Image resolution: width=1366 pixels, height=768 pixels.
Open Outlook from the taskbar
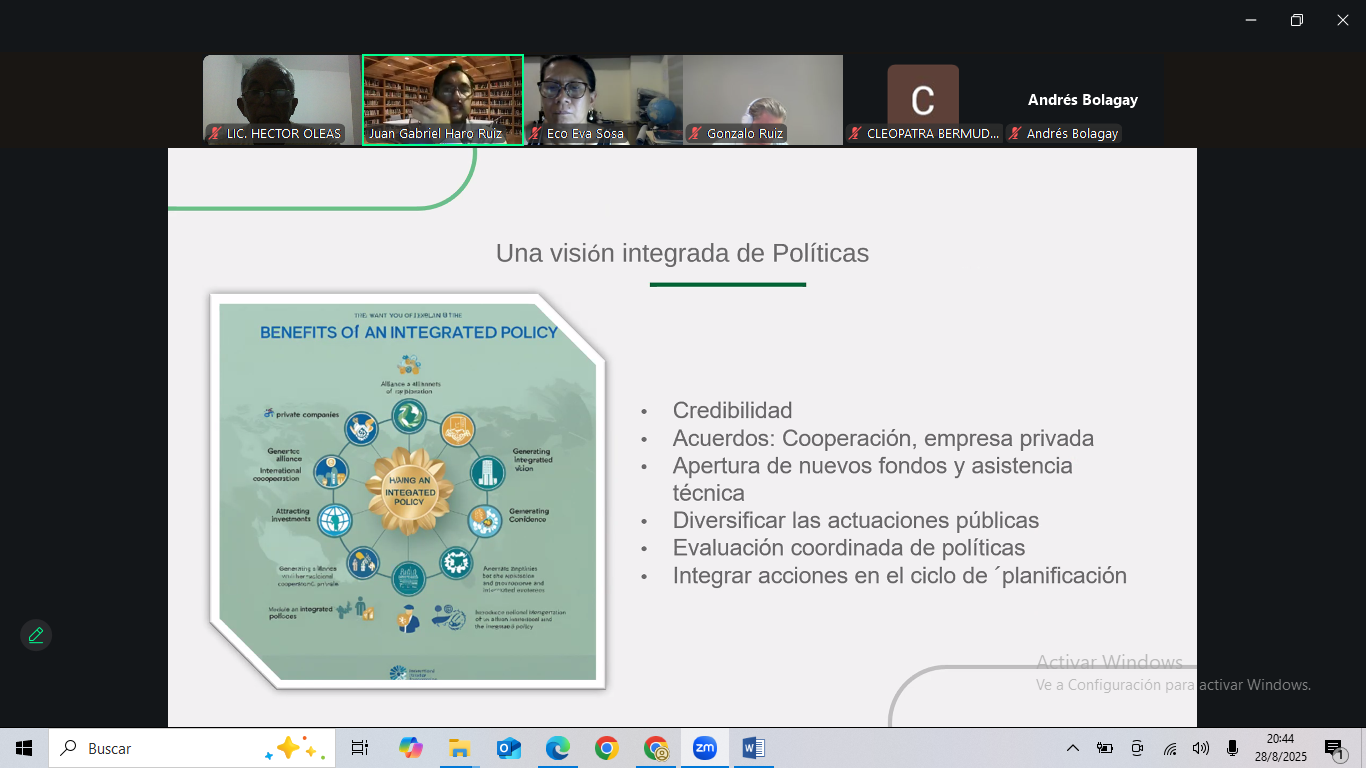tap(509, 748)
